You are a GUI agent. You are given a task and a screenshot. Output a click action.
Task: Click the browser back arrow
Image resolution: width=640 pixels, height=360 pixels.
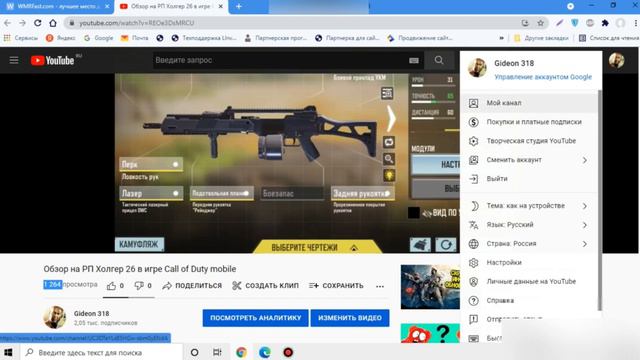coord(8,23)
